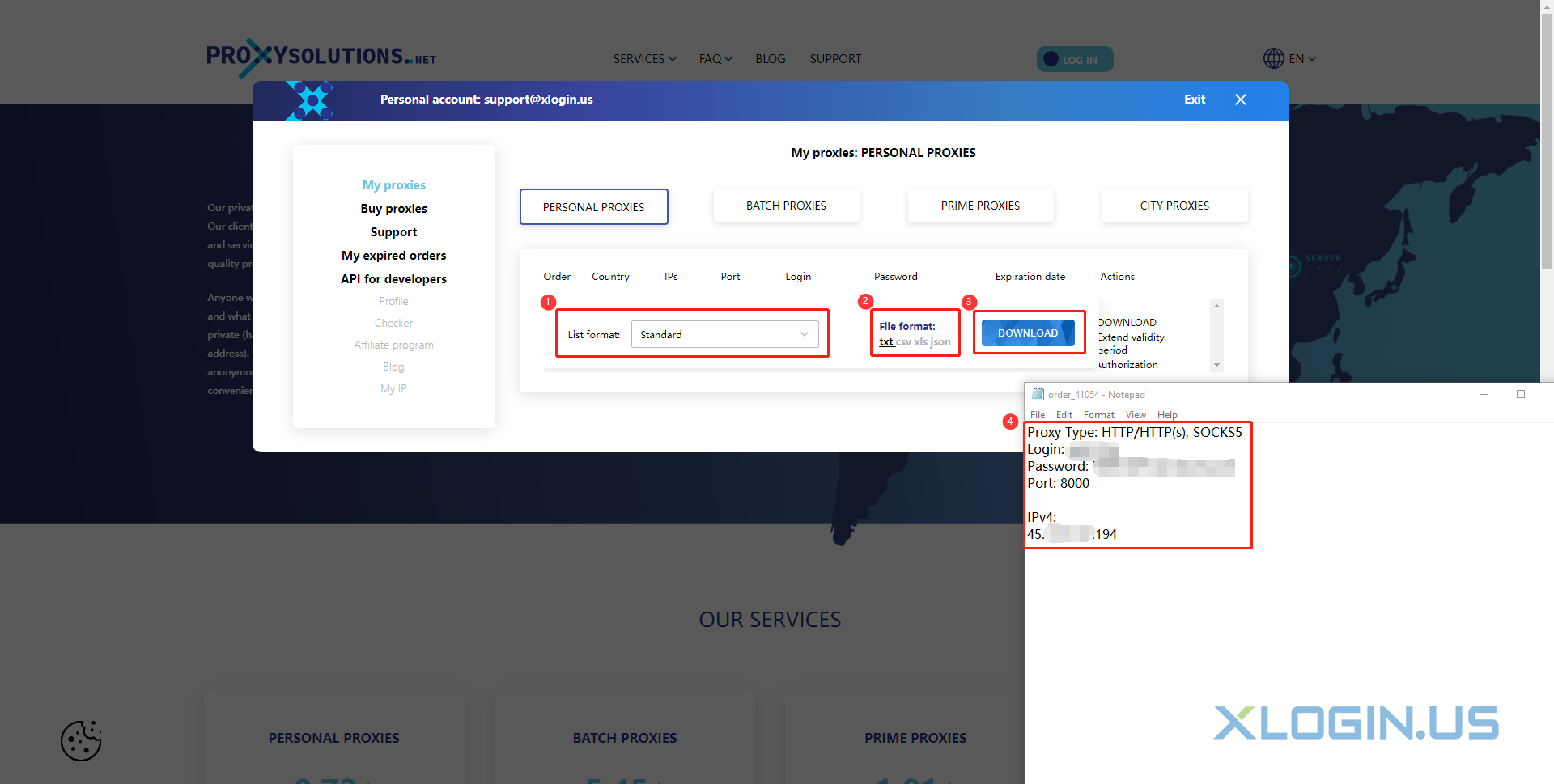
Task: Click the Country column header
Action: click(x=610, y=276)
